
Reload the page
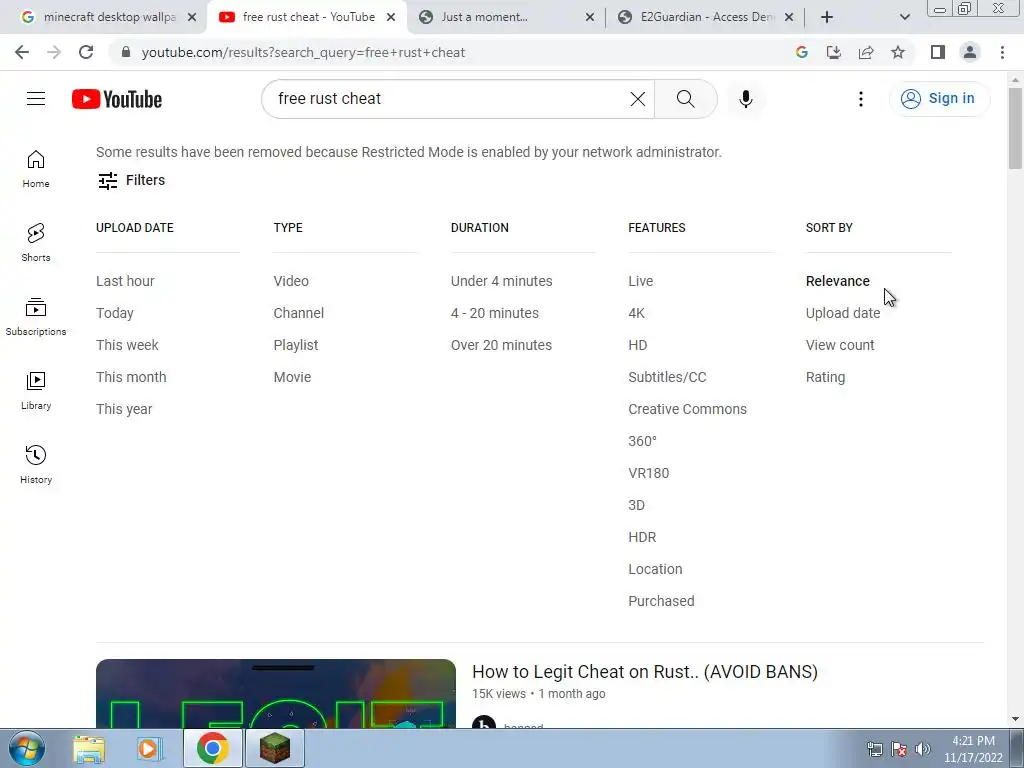click(86, 52)
